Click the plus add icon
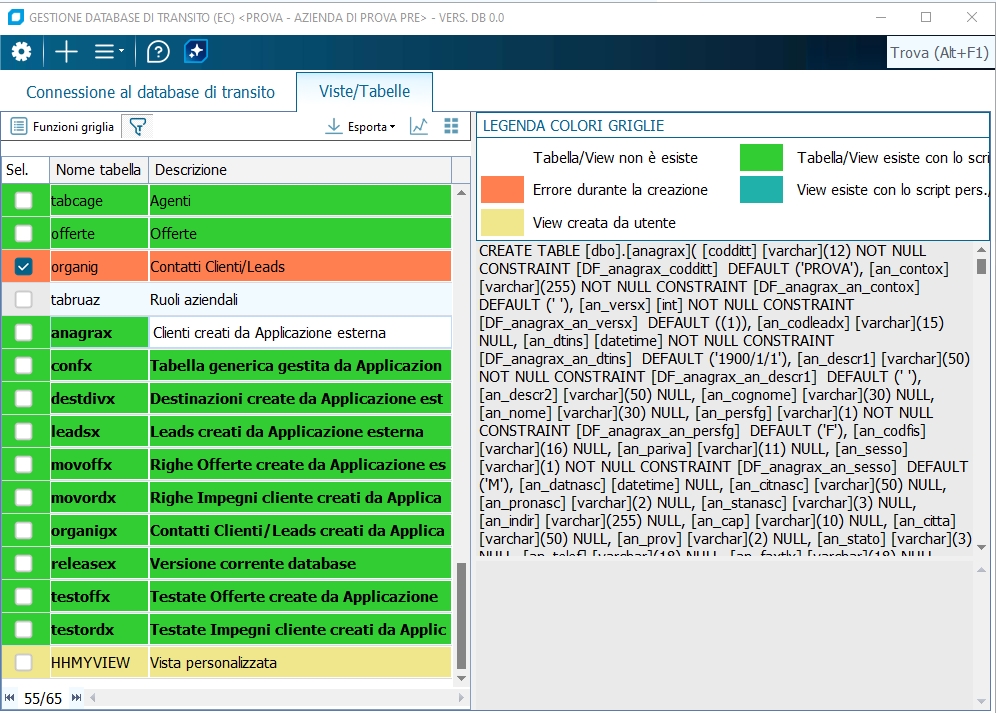The width and height of the screenshot is (996, 713). (66, 52)
